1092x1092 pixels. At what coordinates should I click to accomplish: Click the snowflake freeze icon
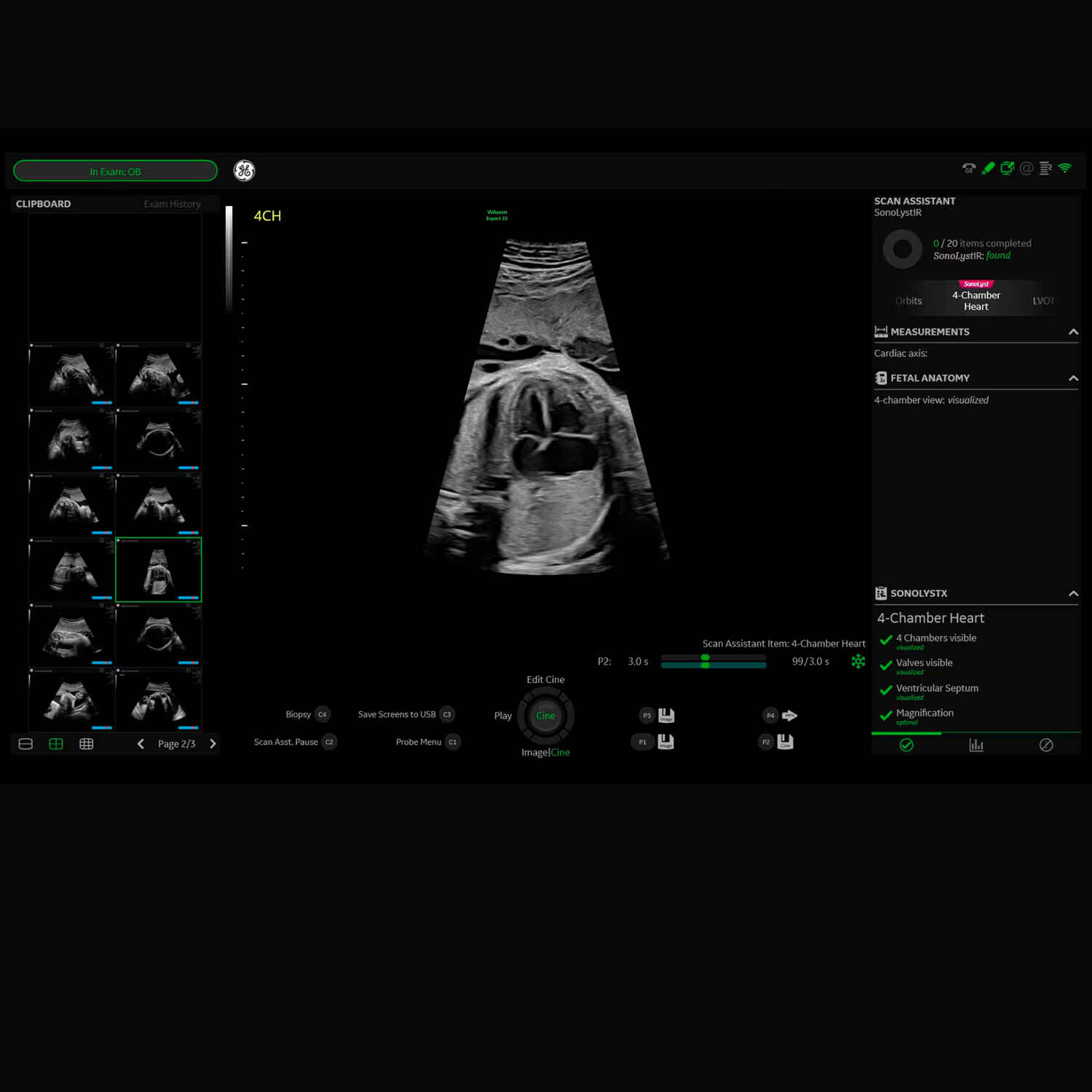[x=858, y=661]
